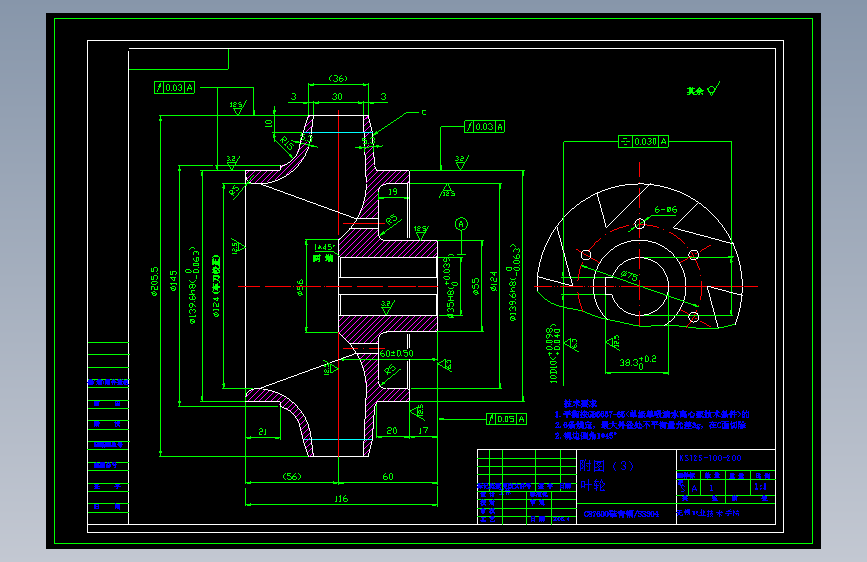Screen dimensions: 867x562
Task: Select the 60±0.50 toleranced dimension
Action: click(396, 353)
